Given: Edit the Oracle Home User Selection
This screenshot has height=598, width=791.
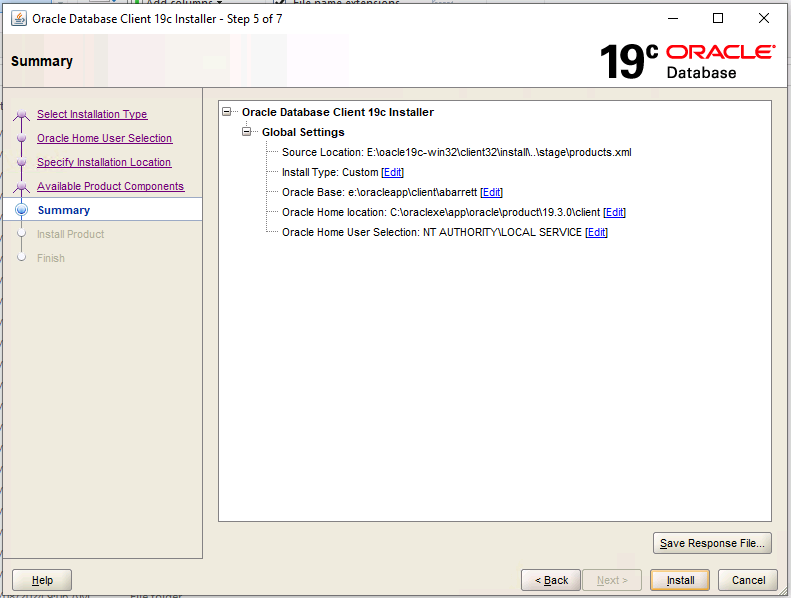Looking at the screenshot, I should tap(596, 232).
